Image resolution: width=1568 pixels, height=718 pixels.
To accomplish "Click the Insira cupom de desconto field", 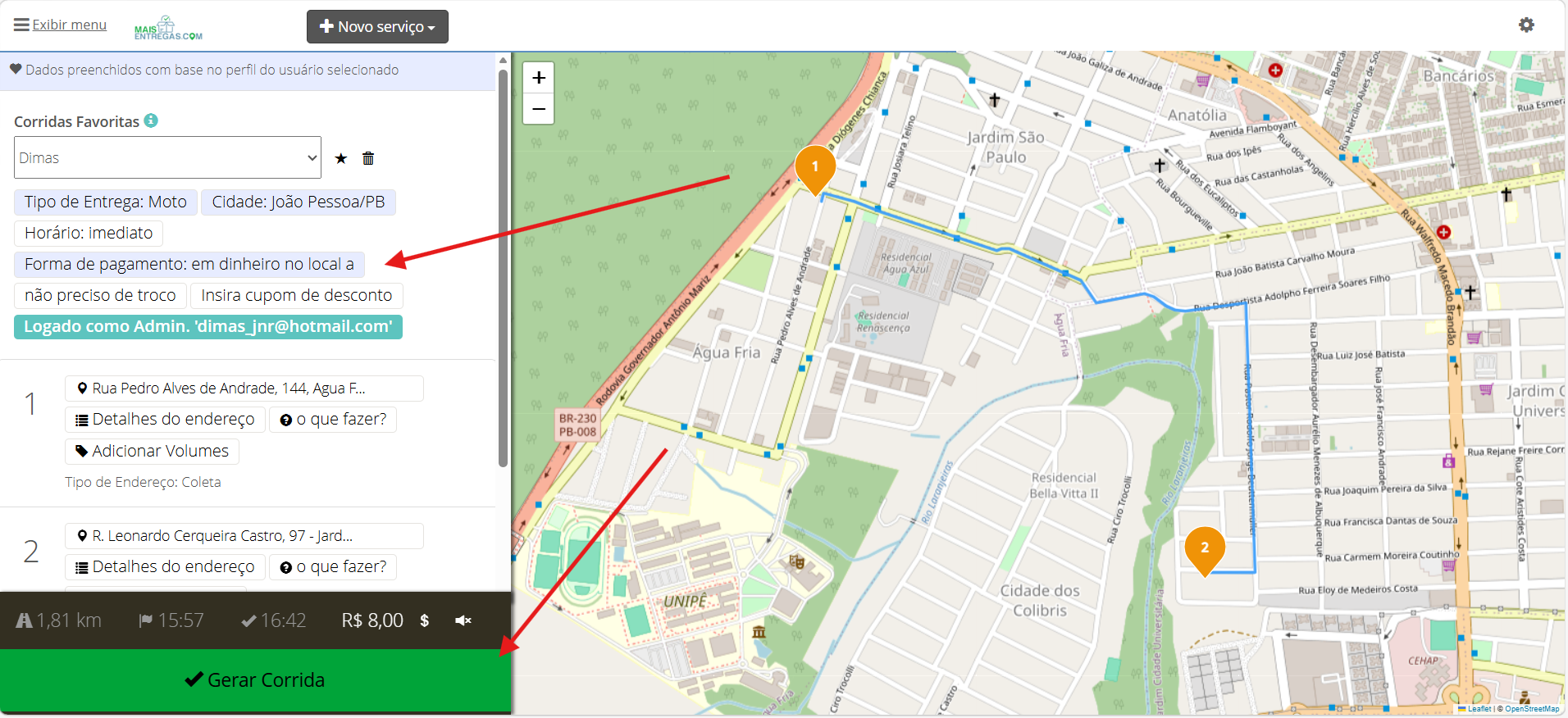I will coord(297,295).
